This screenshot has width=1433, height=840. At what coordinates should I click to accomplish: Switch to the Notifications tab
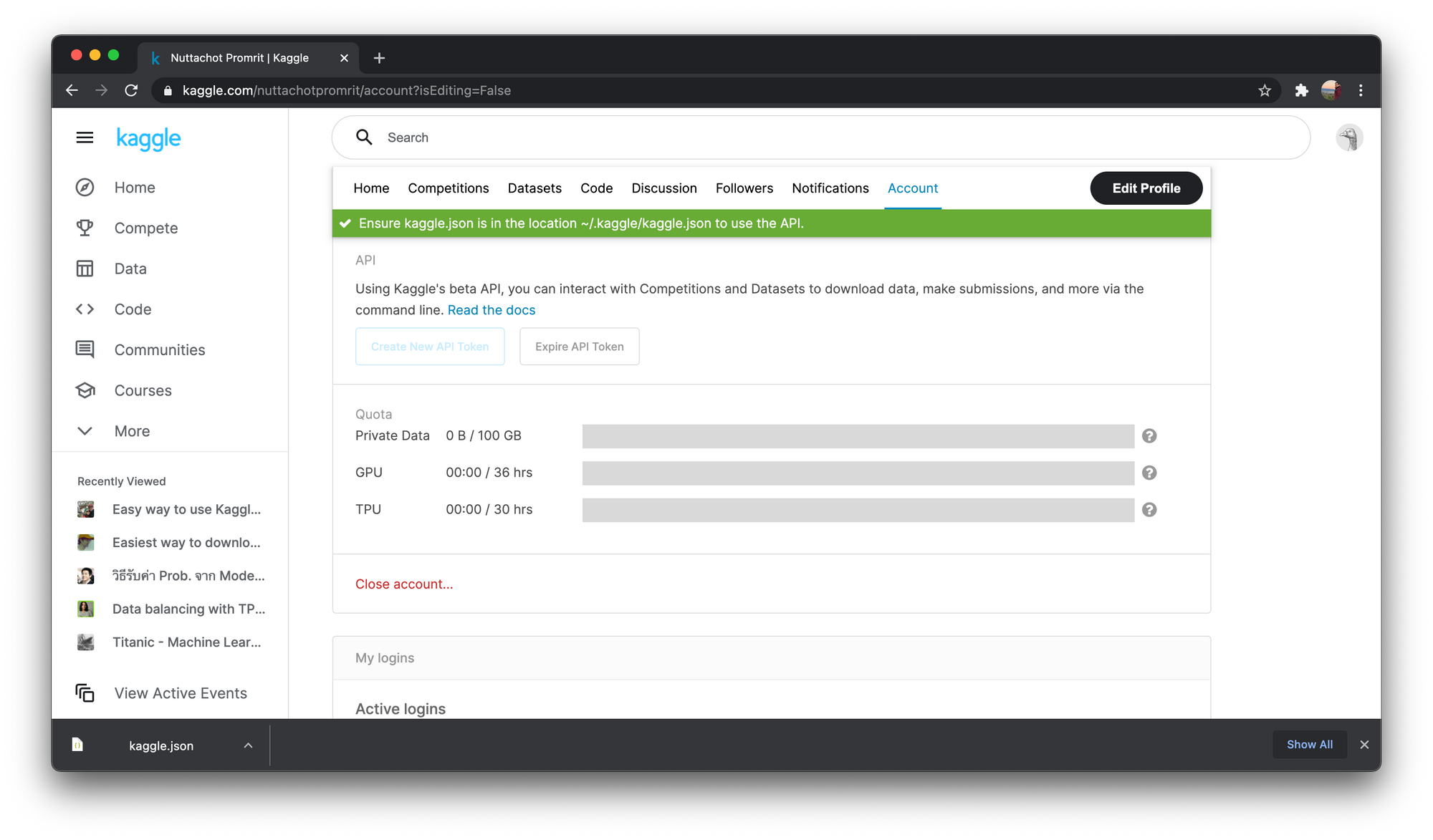click(830, 188)
